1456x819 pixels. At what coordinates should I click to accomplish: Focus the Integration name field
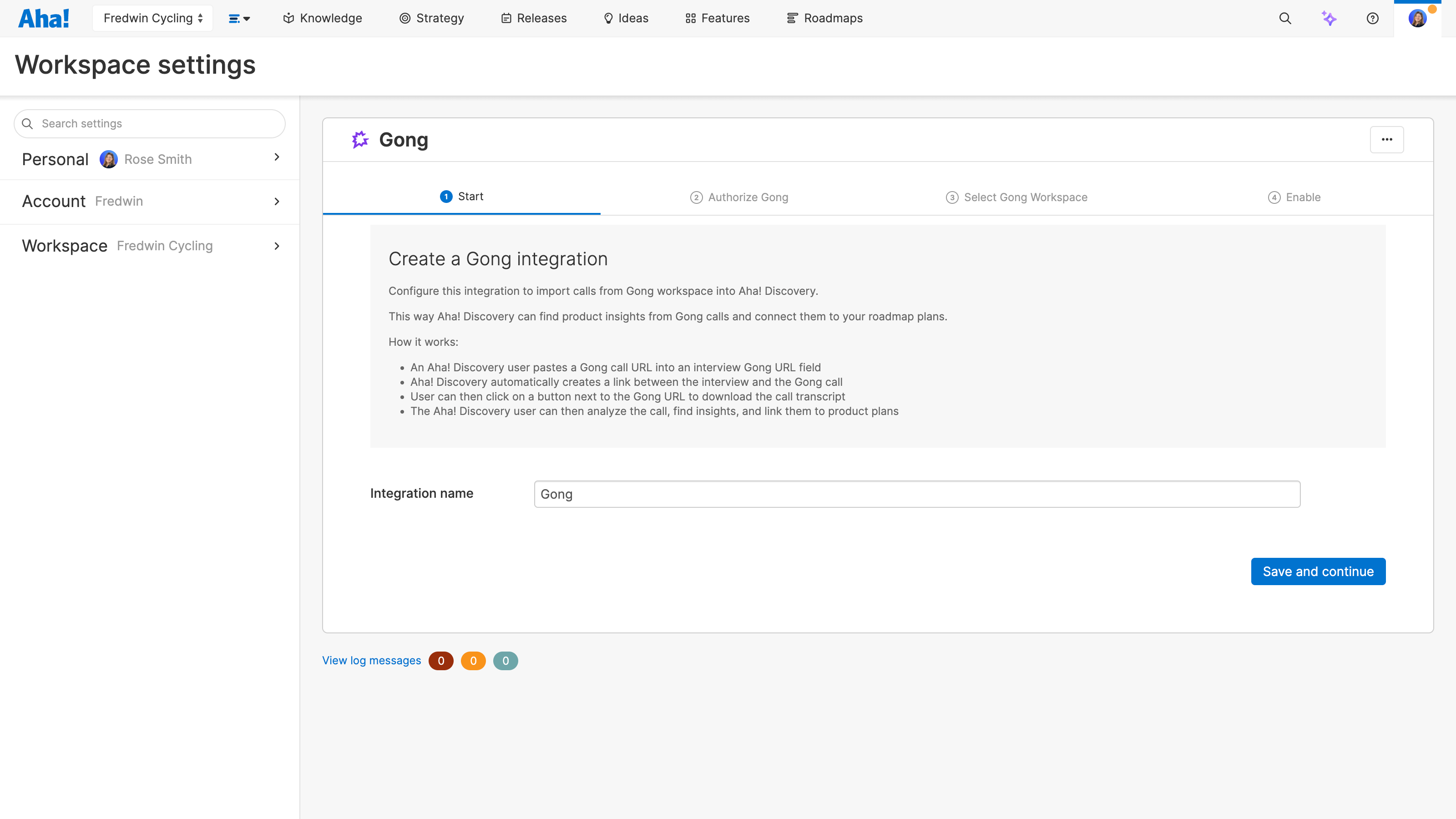point(917,494)
